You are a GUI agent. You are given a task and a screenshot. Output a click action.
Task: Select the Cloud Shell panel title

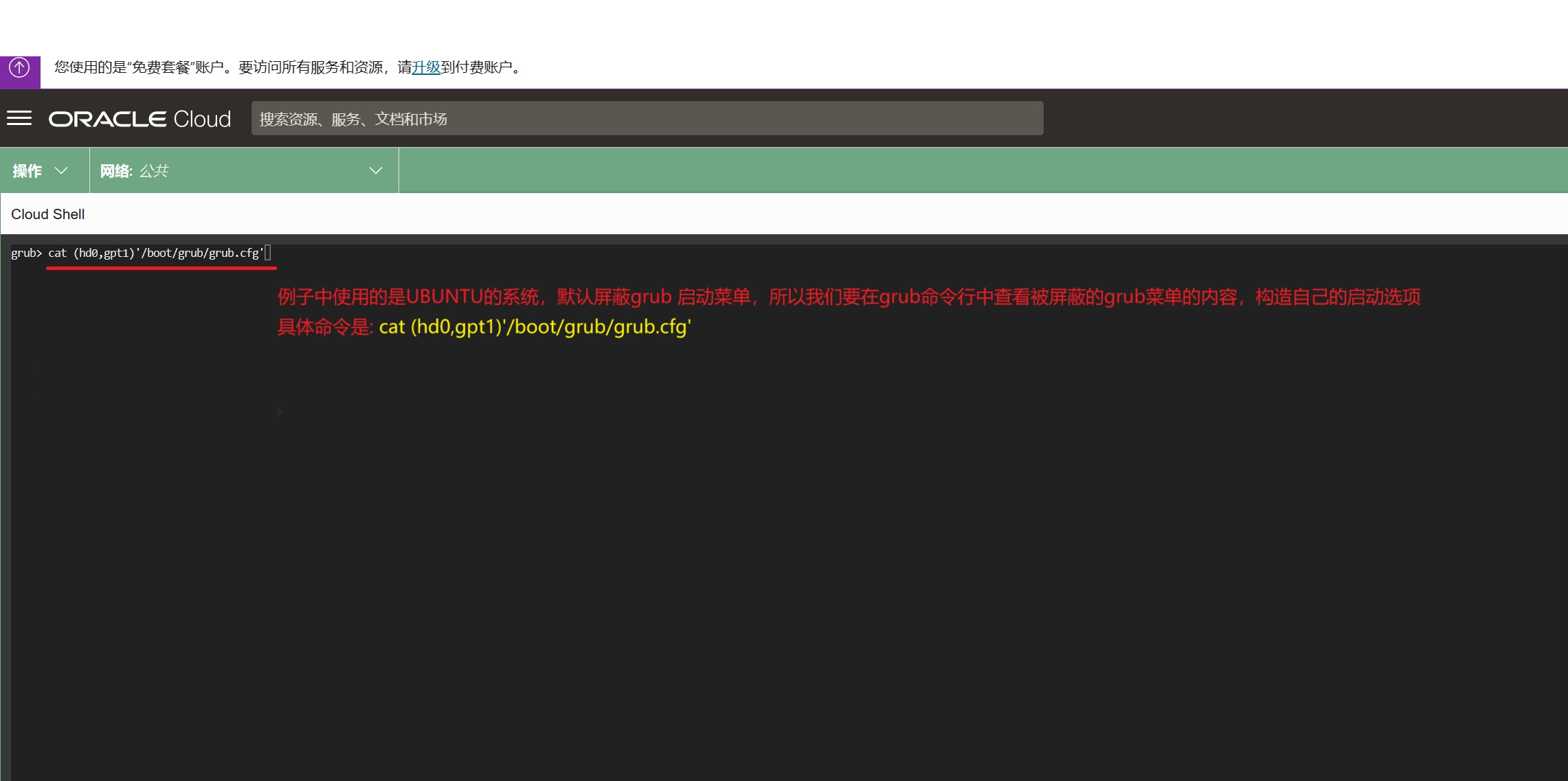[x=48, y=214]
